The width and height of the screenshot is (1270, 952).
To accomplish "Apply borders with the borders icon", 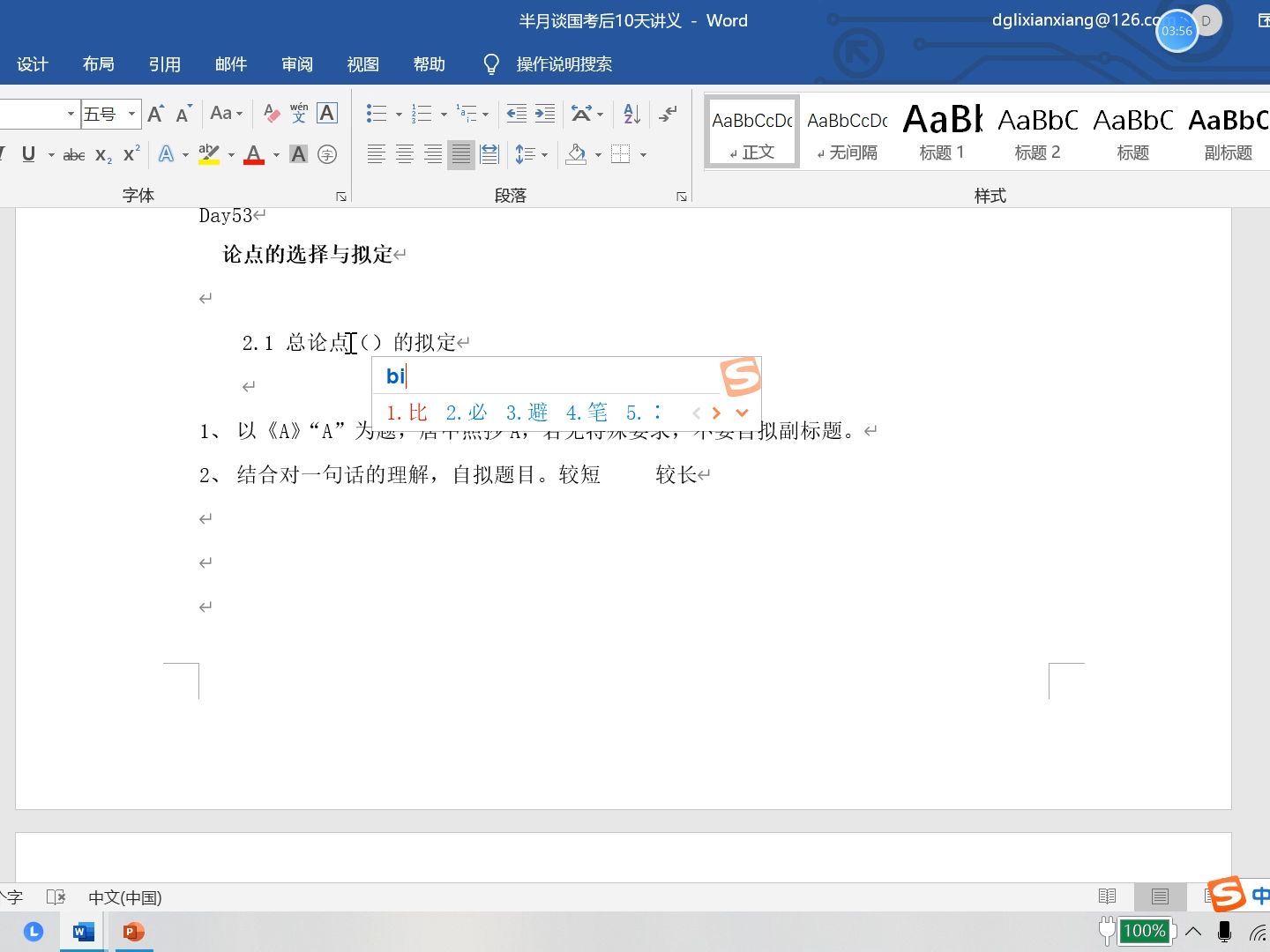I will (x=621, y=154).
